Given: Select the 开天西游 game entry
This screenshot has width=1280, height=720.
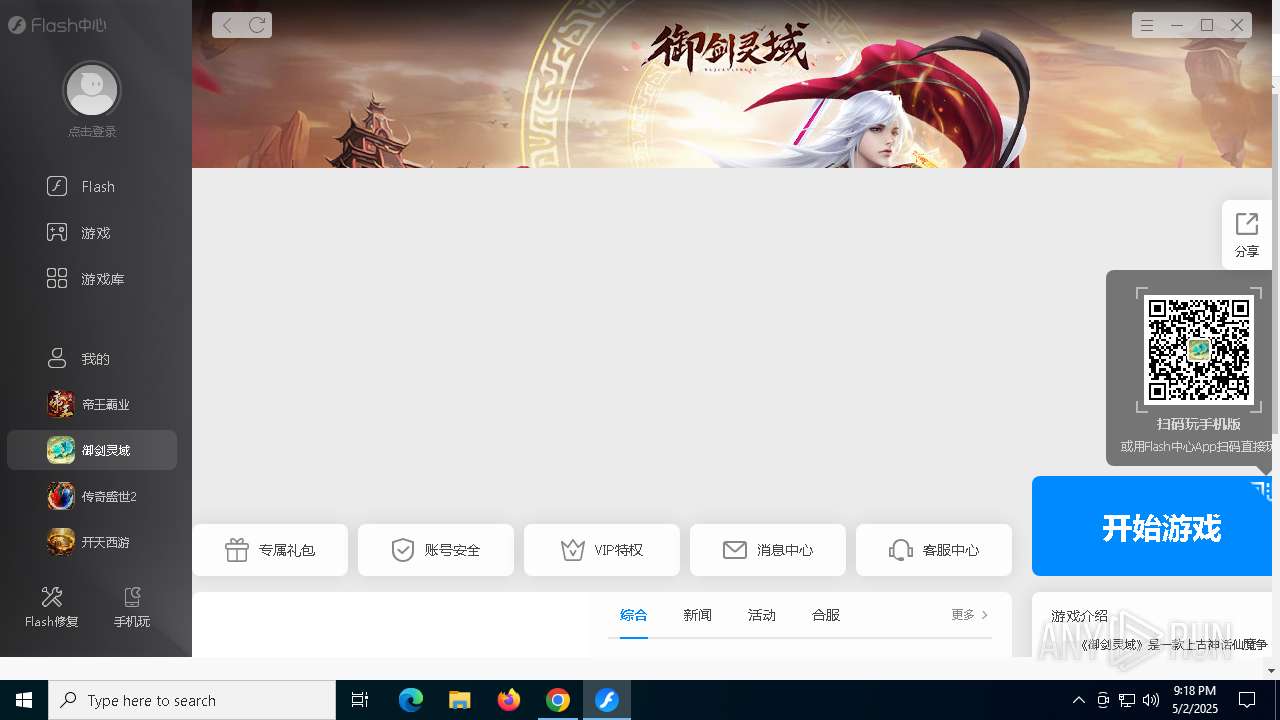Looking at the screenshot, I should pyautogui.click(x=92, y=542).
